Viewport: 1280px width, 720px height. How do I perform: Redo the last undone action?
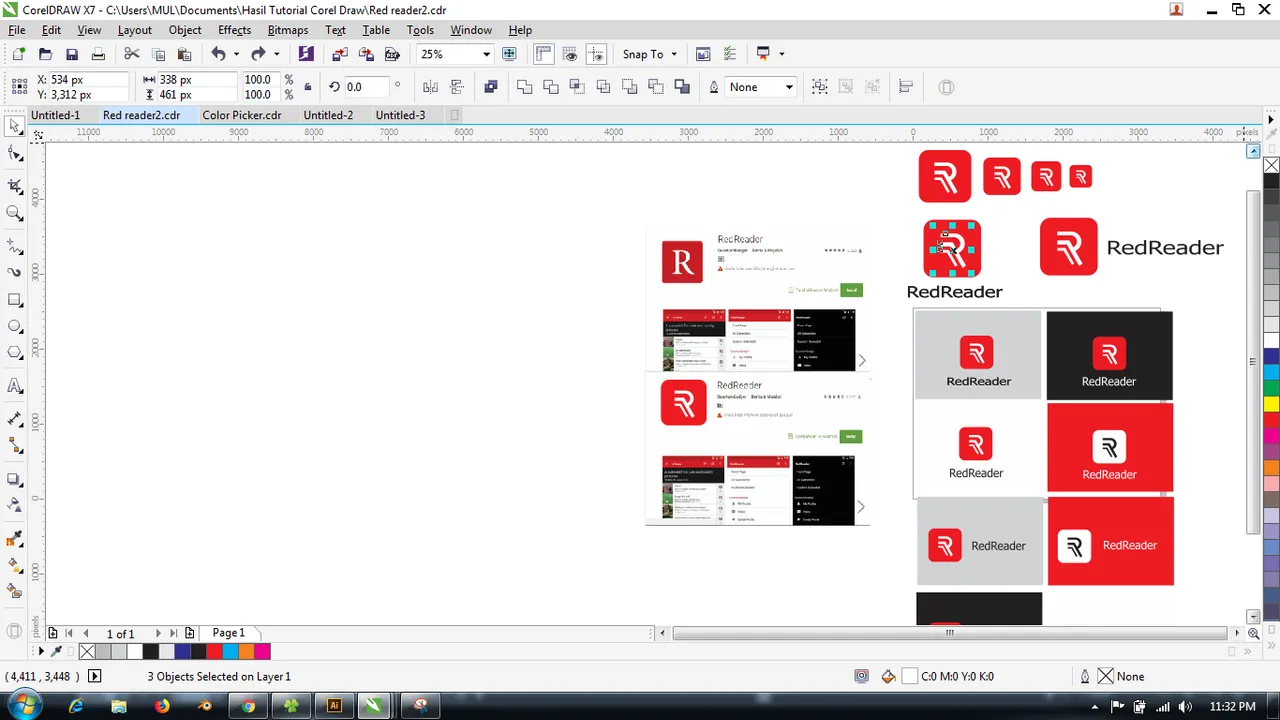[x=258, y=54]
